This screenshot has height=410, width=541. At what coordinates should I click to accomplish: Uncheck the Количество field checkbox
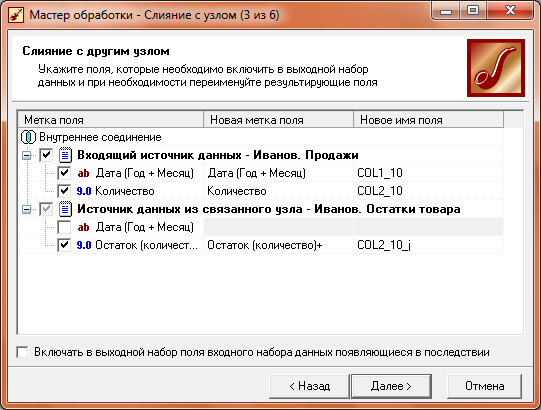64,191
